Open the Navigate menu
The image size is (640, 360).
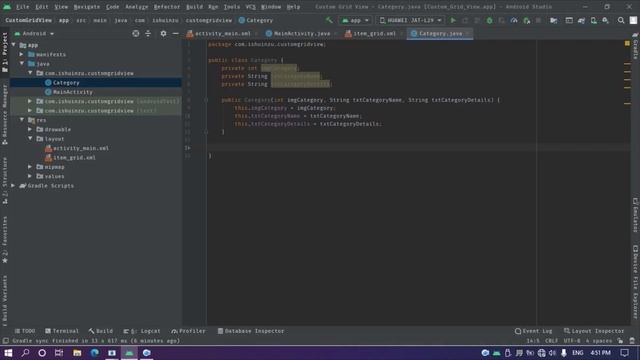click(87, 7)
